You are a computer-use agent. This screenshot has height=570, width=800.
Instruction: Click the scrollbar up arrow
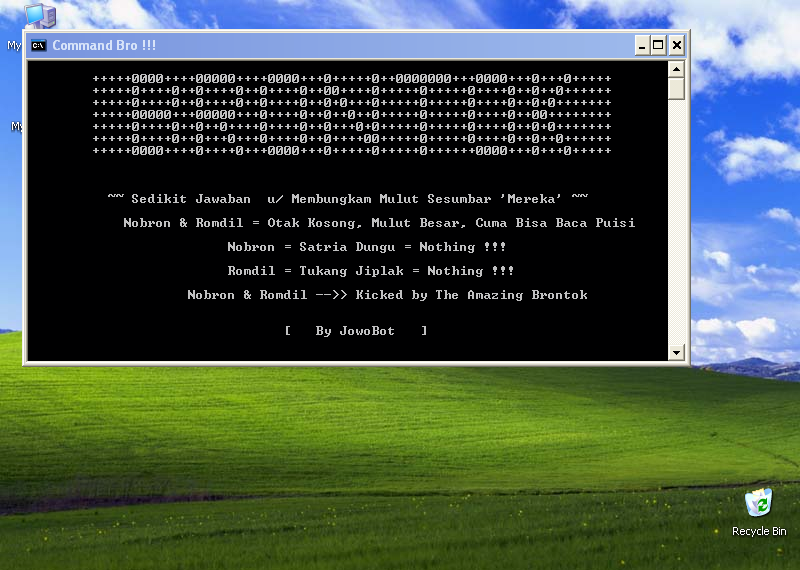tap(676, 69)
